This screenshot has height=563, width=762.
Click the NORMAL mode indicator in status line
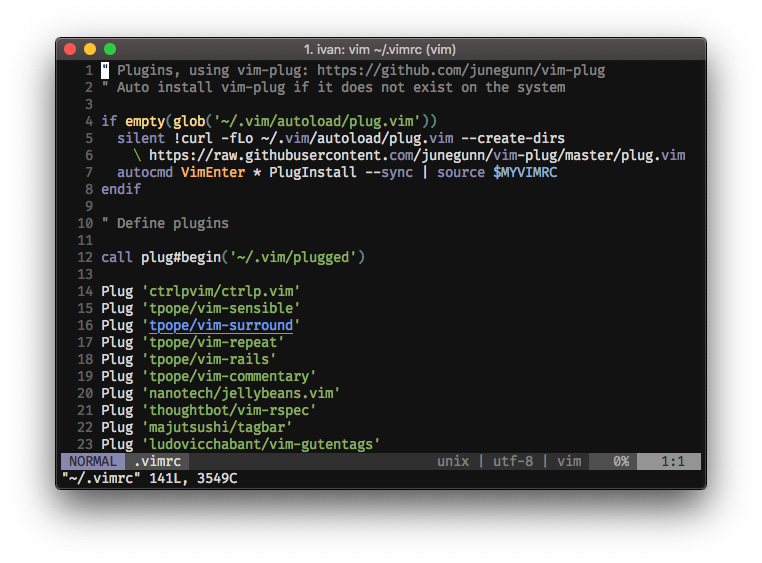[x=93, y=461]
